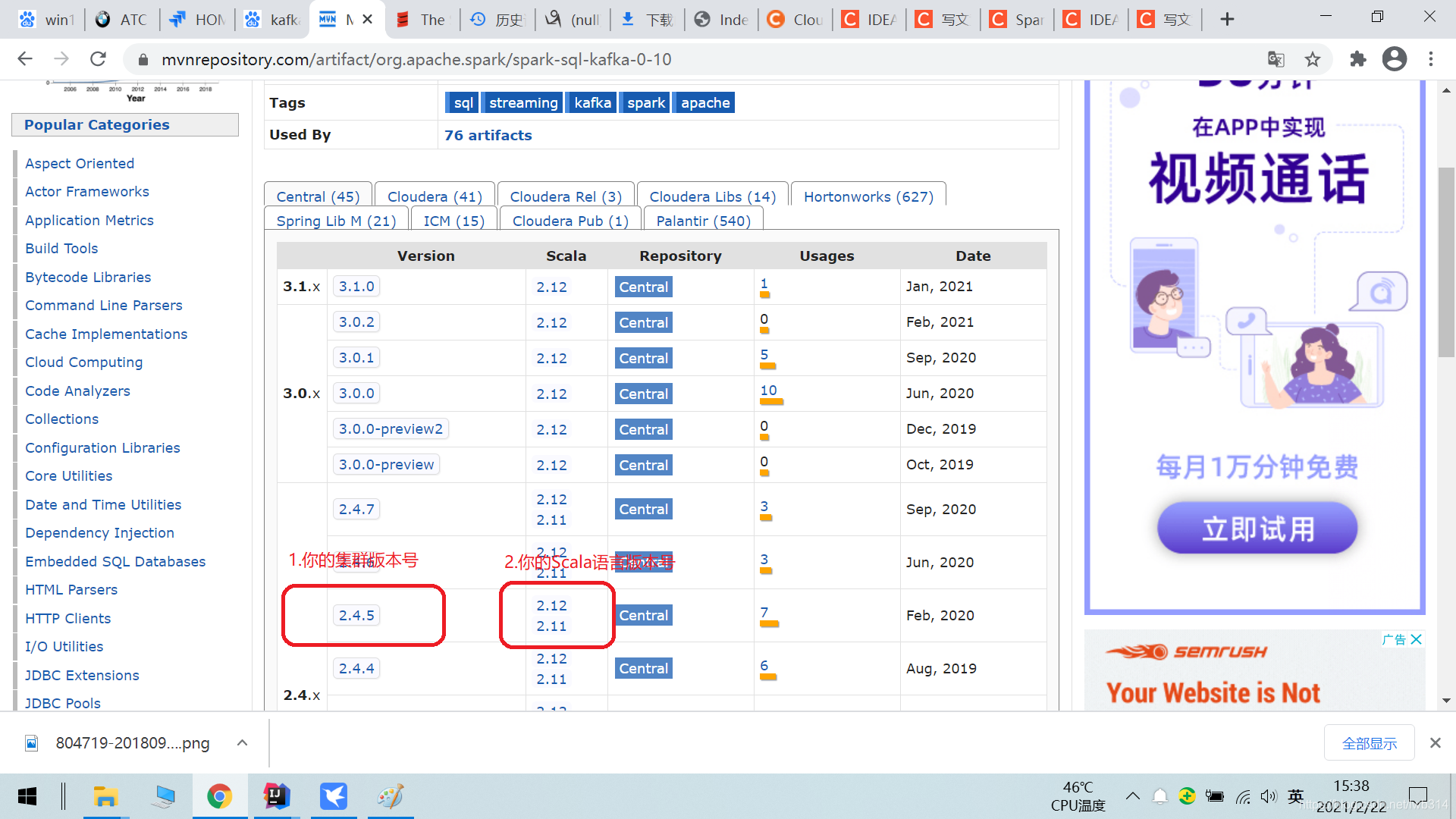
Task: Click Scala 2.11 for version 2.4.5
Action: click(x=551, y=626)
